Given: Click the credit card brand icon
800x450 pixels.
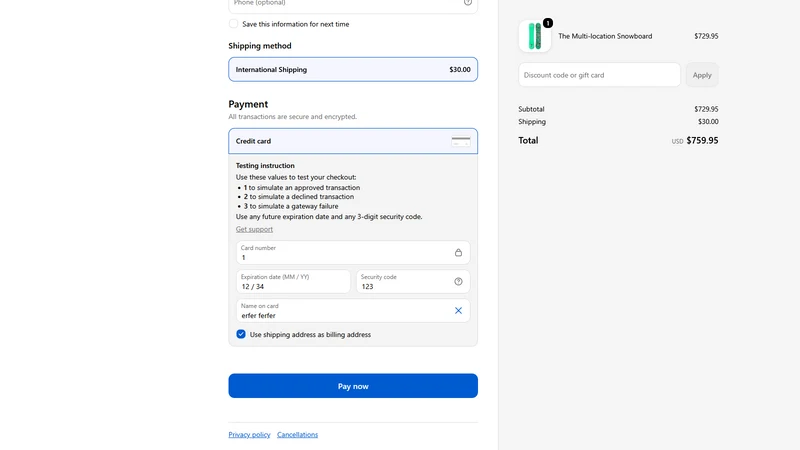Looking at the screenshot, I should tap(461, 141).
